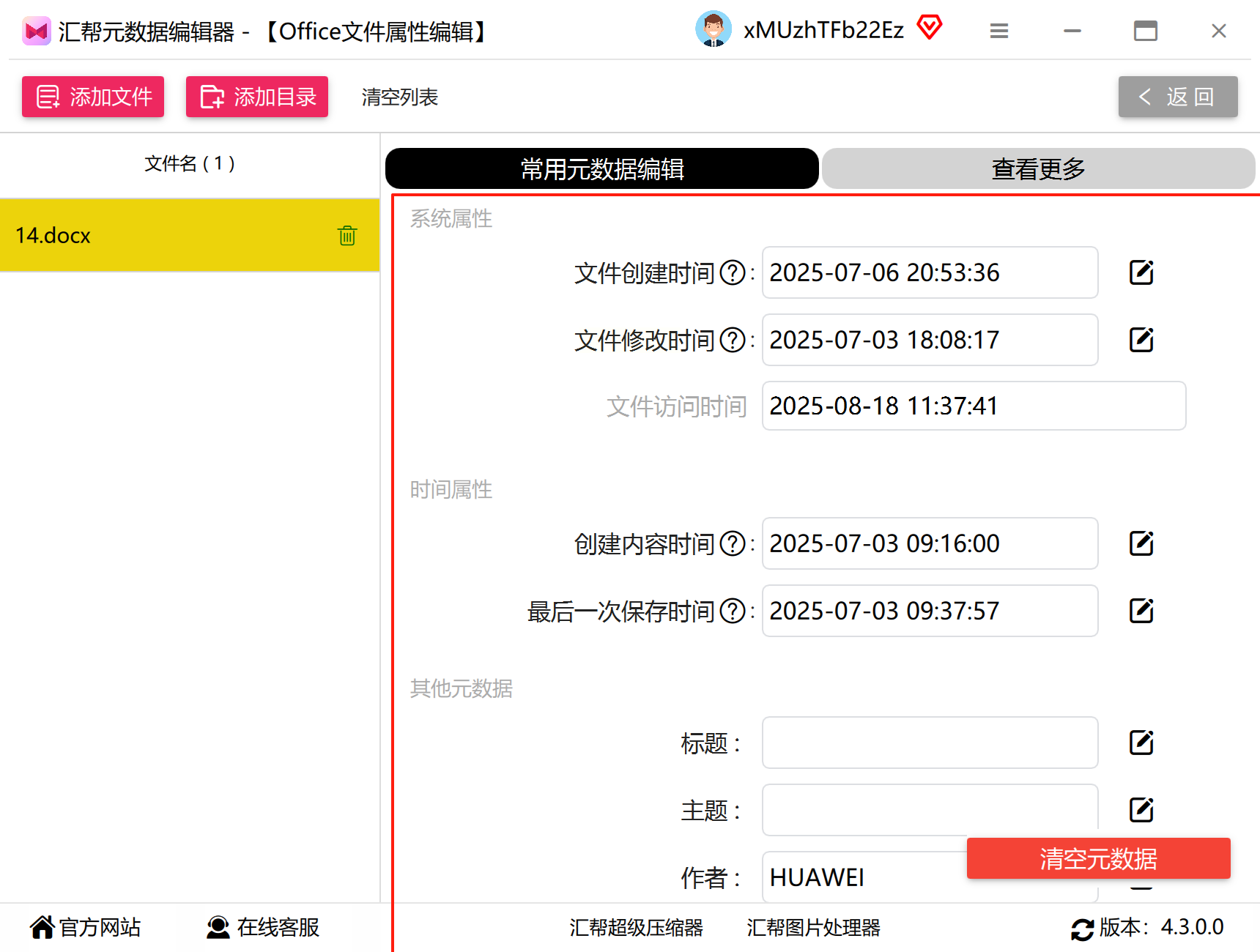This screenshot has width=1260, height=952.
Task: Edit the subject field via the pencil icon
Action: (x=1141, y=810)
